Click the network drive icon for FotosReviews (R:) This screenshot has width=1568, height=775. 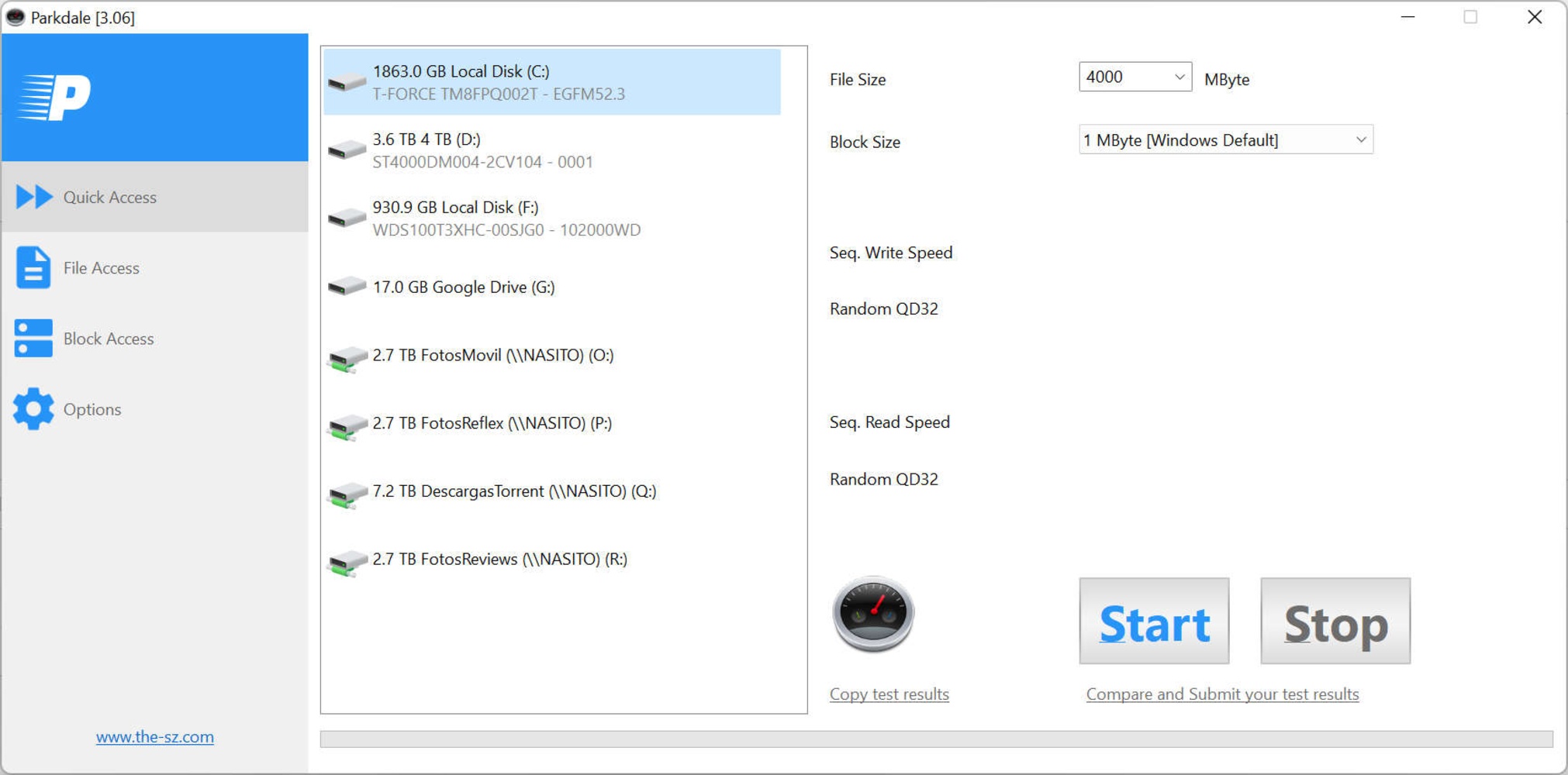point(347,563)
